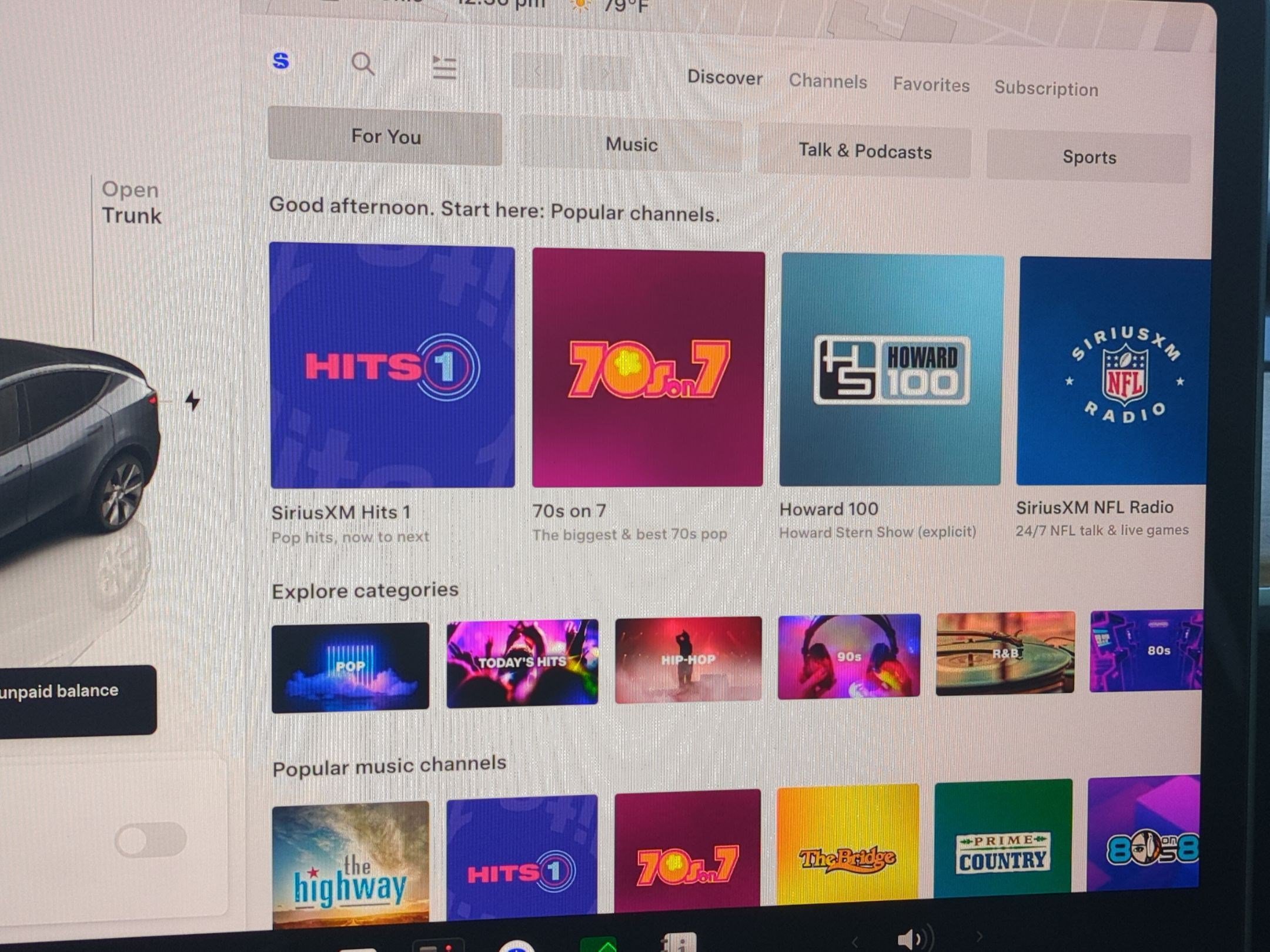Select the For You filter
The height and width of the screenshot is (952, 1270).
(x=386, y=136)
